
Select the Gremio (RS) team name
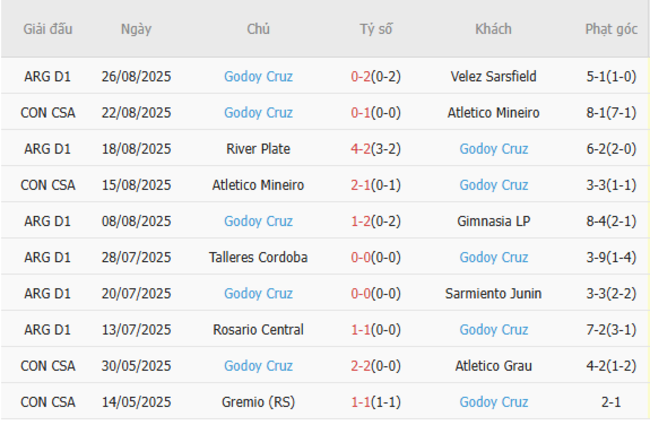pos(258,402)
